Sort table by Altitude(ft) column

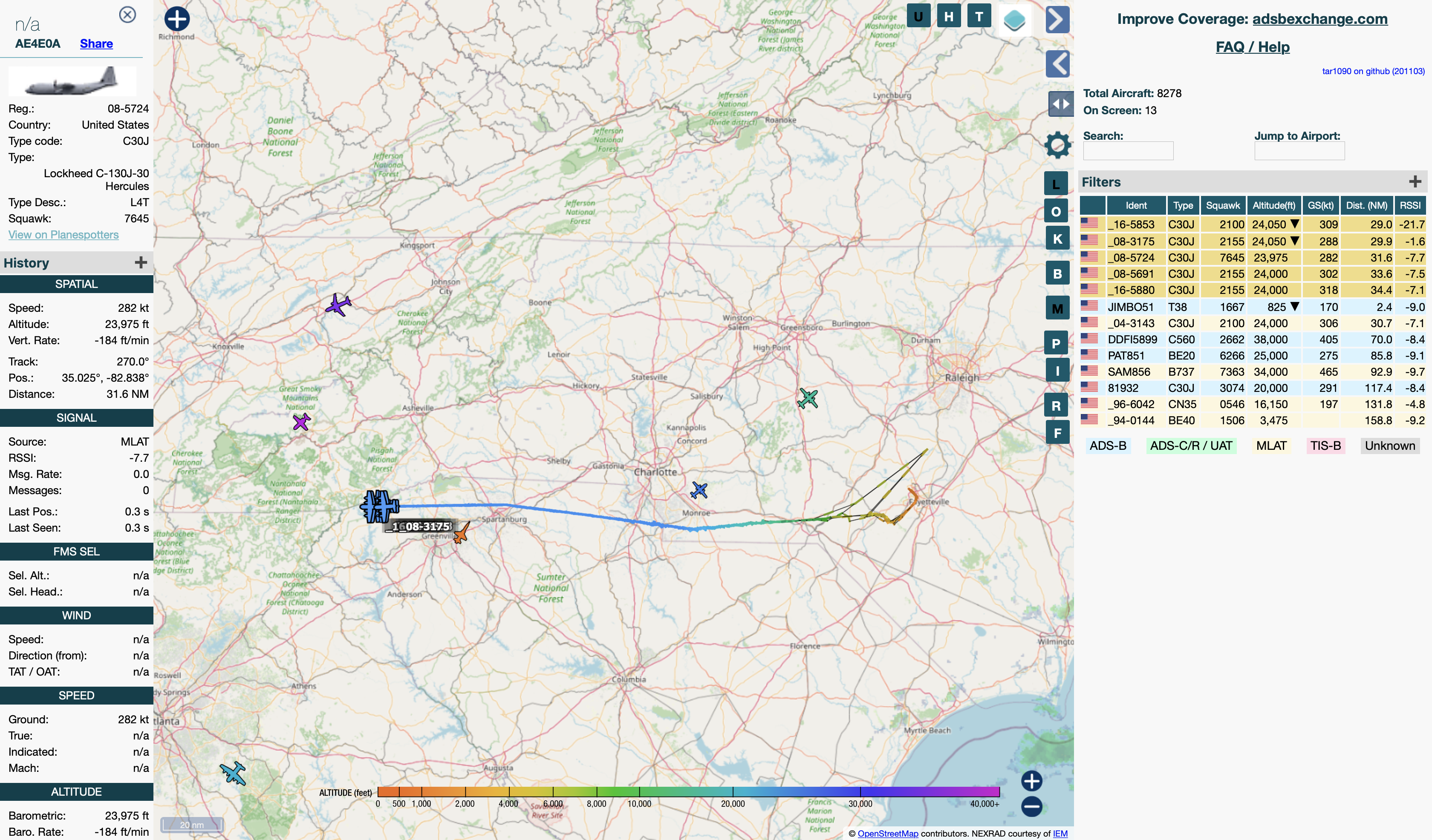[1274, 206]
